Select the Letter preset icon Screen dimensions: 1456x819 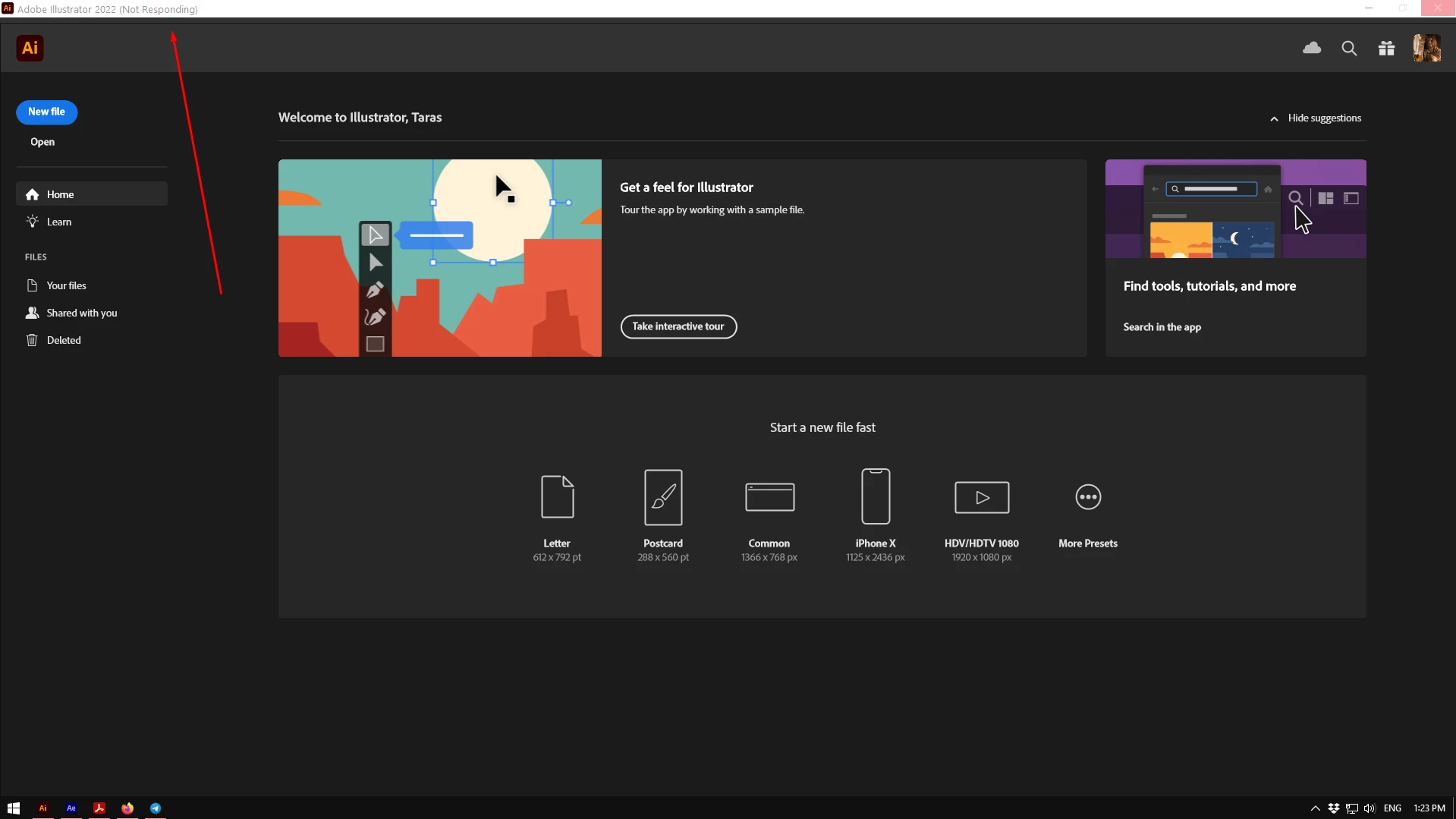[557, 497]
